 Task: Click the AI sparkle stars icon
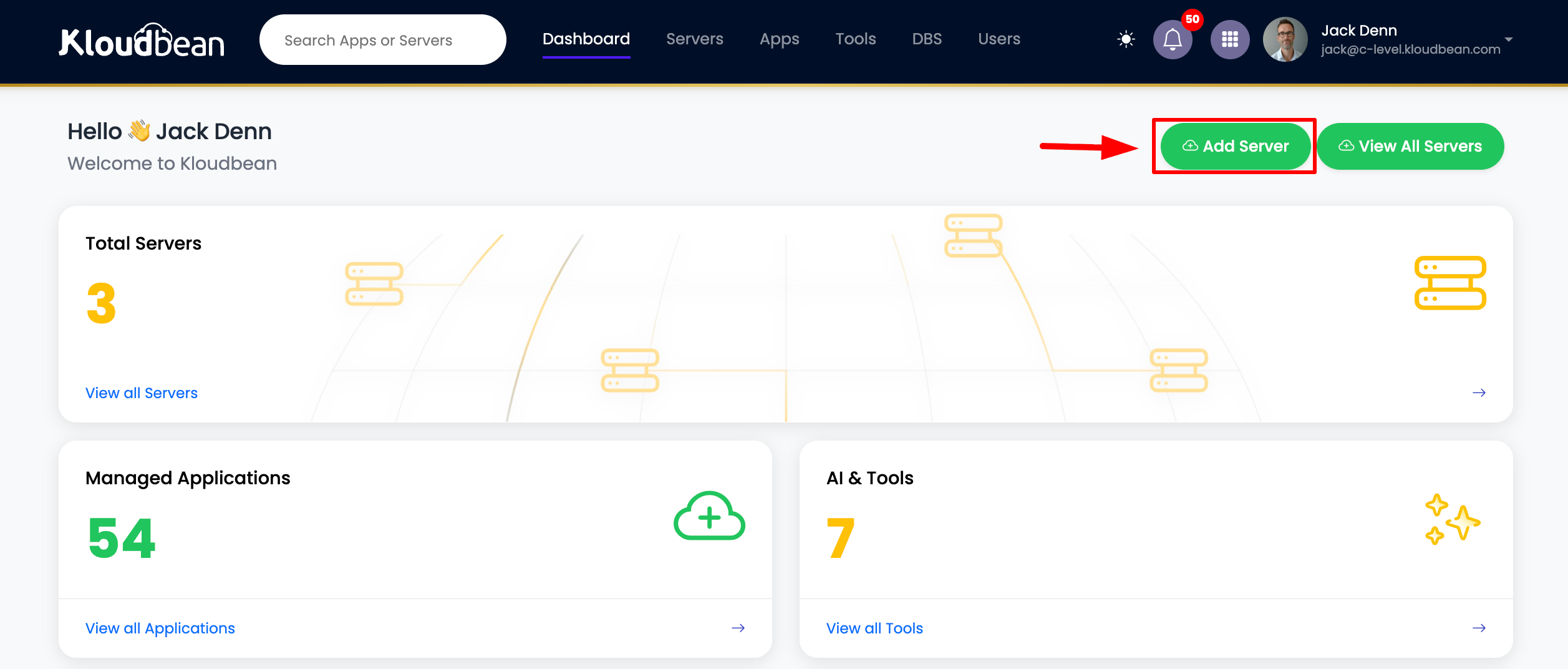pos(1453,519)
